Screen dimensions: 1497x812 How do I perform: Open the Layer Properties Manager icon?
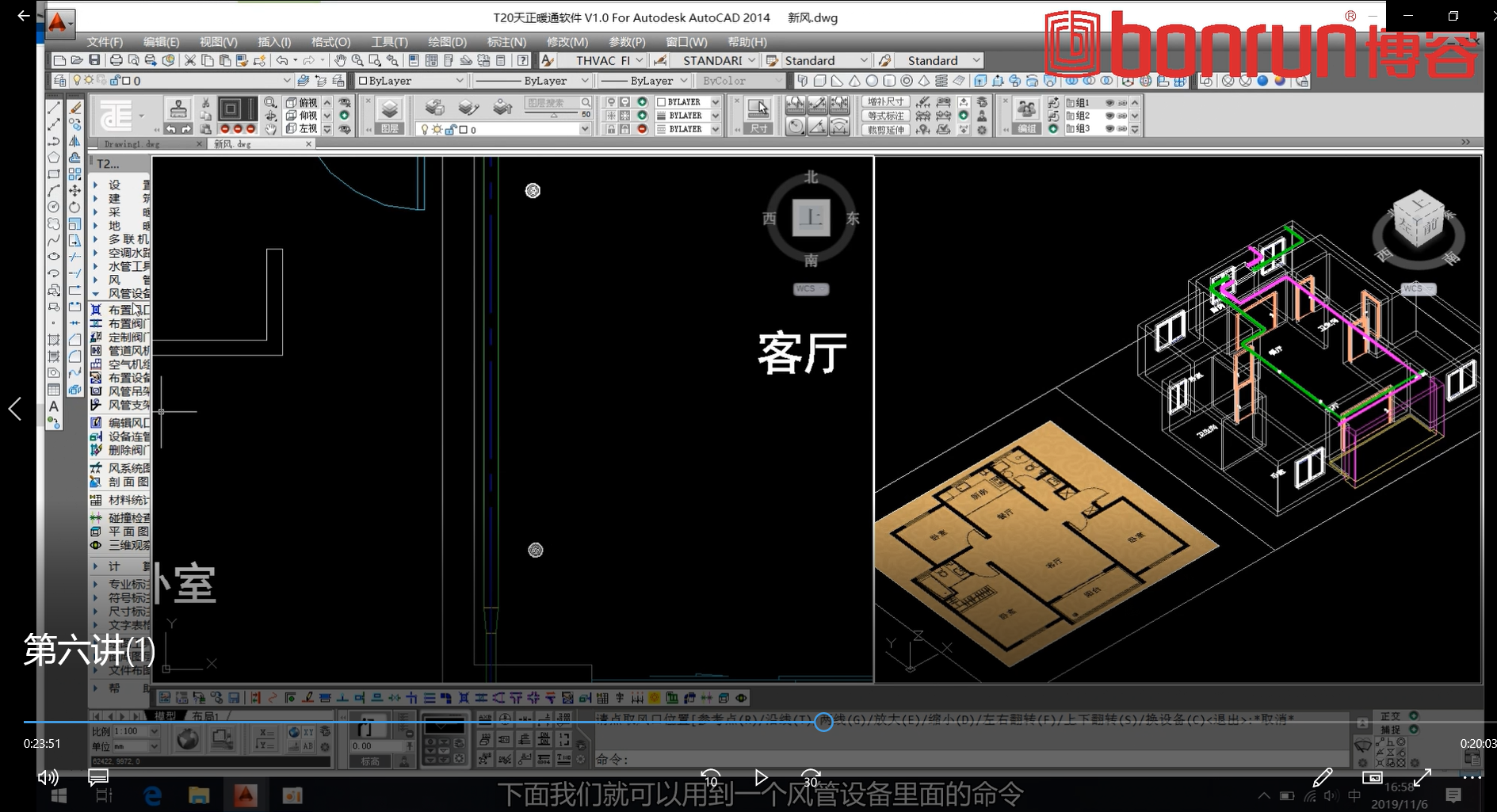[x=60, y=81]
